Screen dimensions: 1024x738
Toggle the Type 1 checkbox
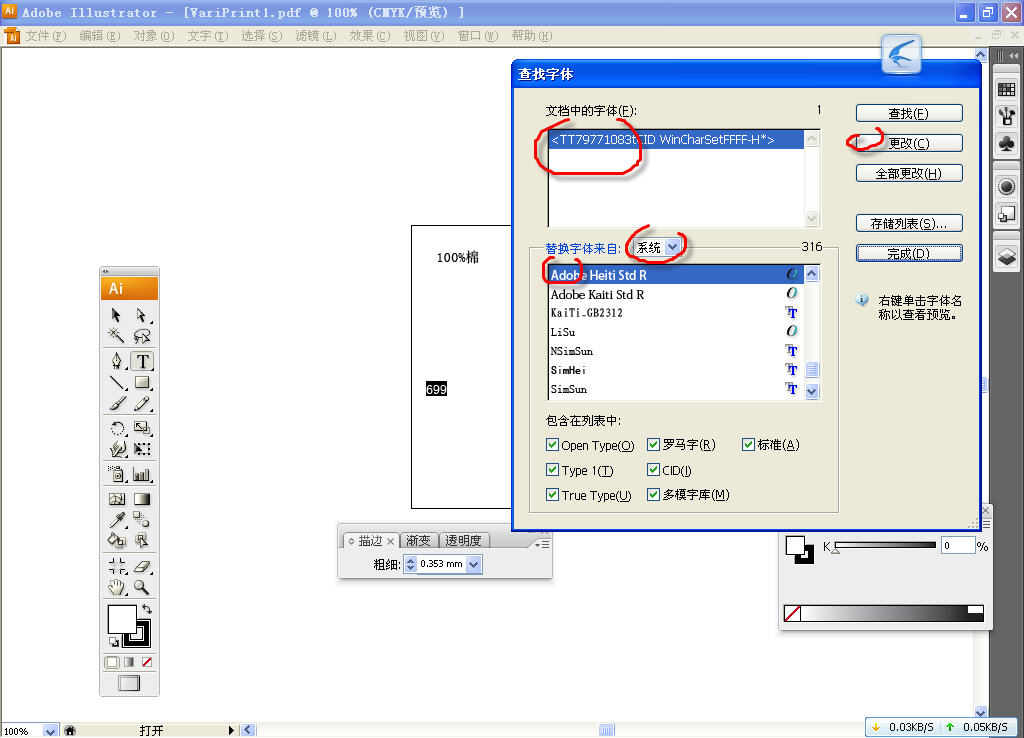click(x=552, y=470)
